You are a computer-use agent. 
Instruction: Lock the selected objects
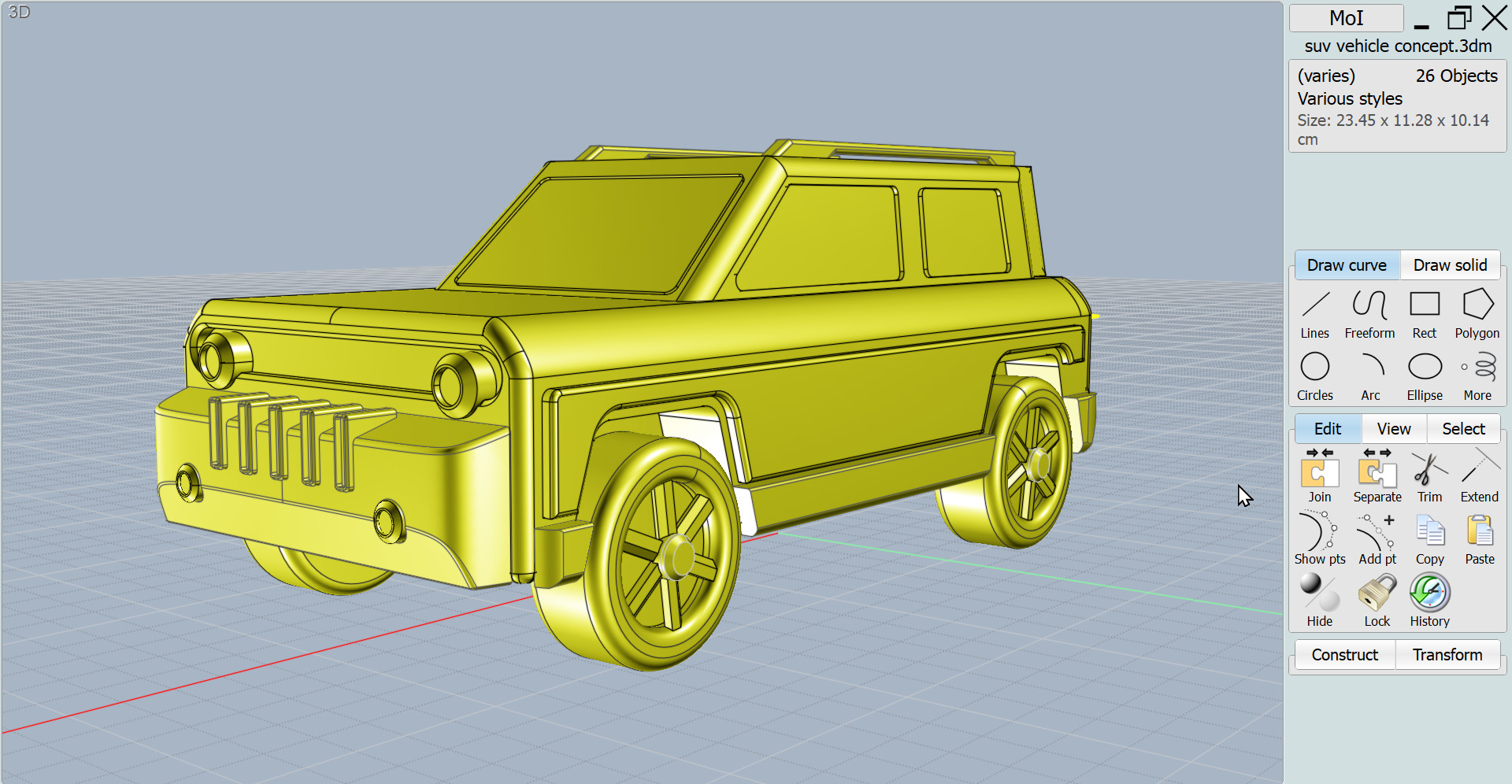click(1377, 601)
